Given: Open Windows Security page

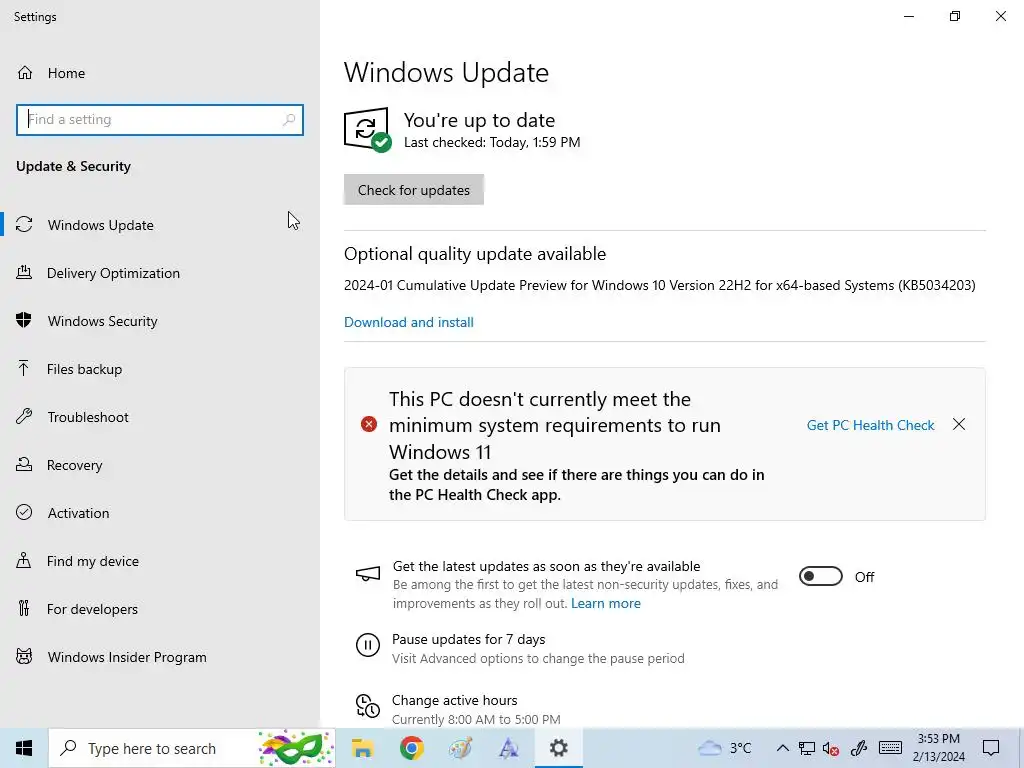Looking at the screenshot, I should [160, 321].
